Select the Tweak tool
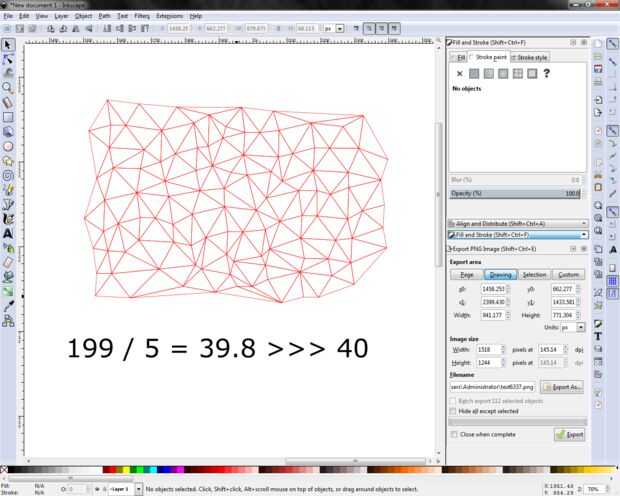The image size is (620, 496). 8,73
